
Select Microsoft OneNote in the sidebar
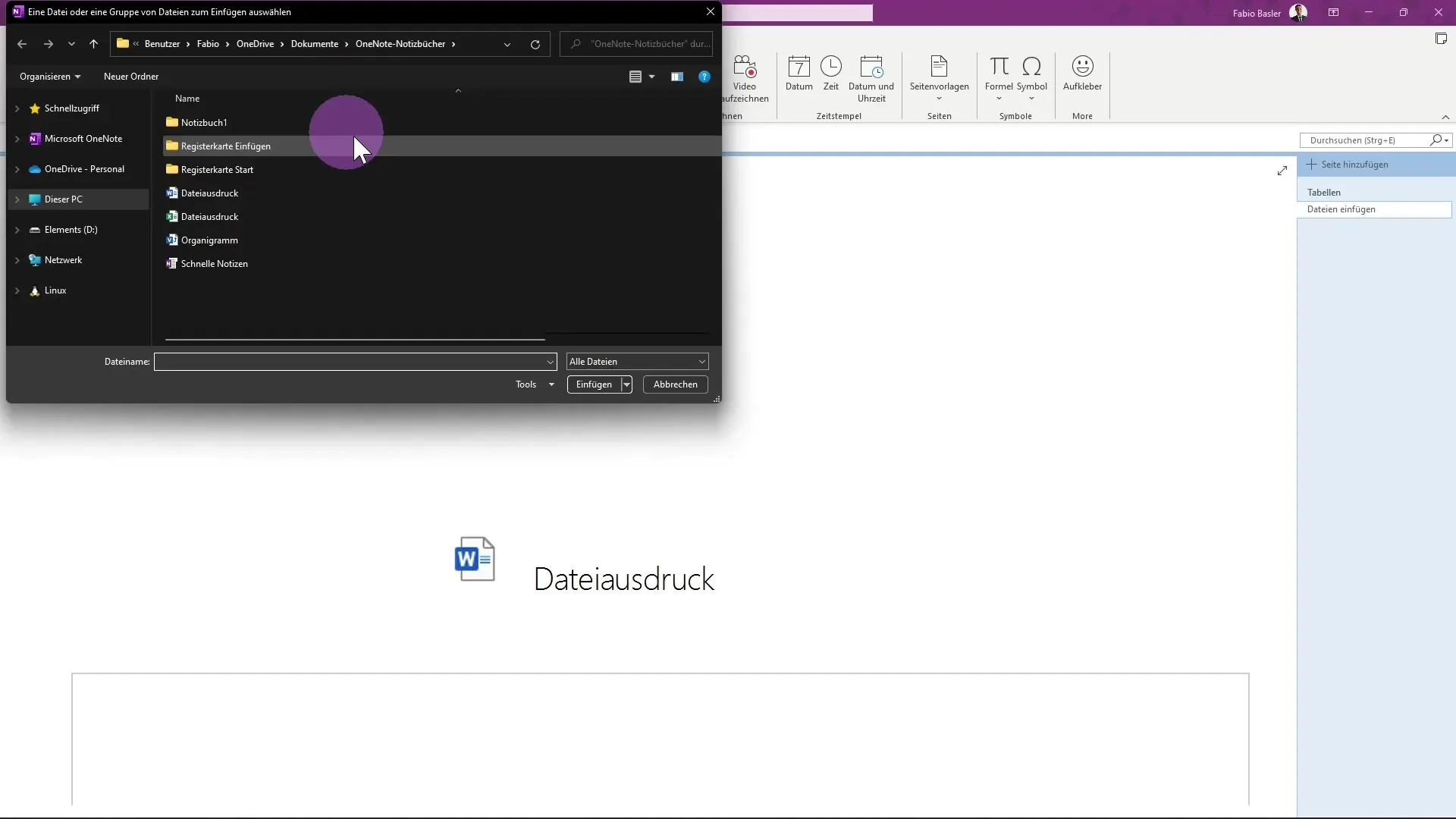coord(83,139)
